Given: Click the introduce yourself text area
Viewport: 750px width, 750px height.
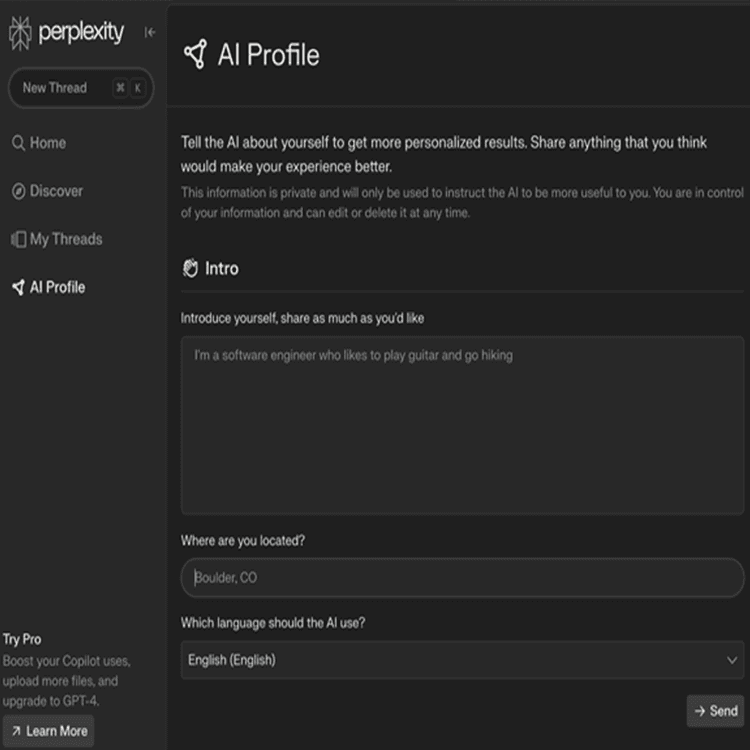Looking at the screenshot, I should coord(462,425).
